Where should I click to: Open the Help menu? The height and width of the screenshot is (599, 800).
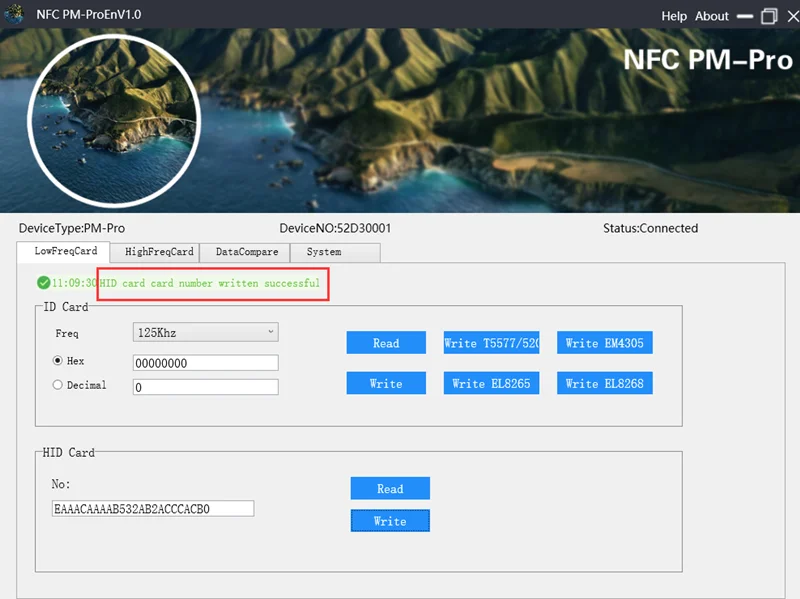point(674,16)
